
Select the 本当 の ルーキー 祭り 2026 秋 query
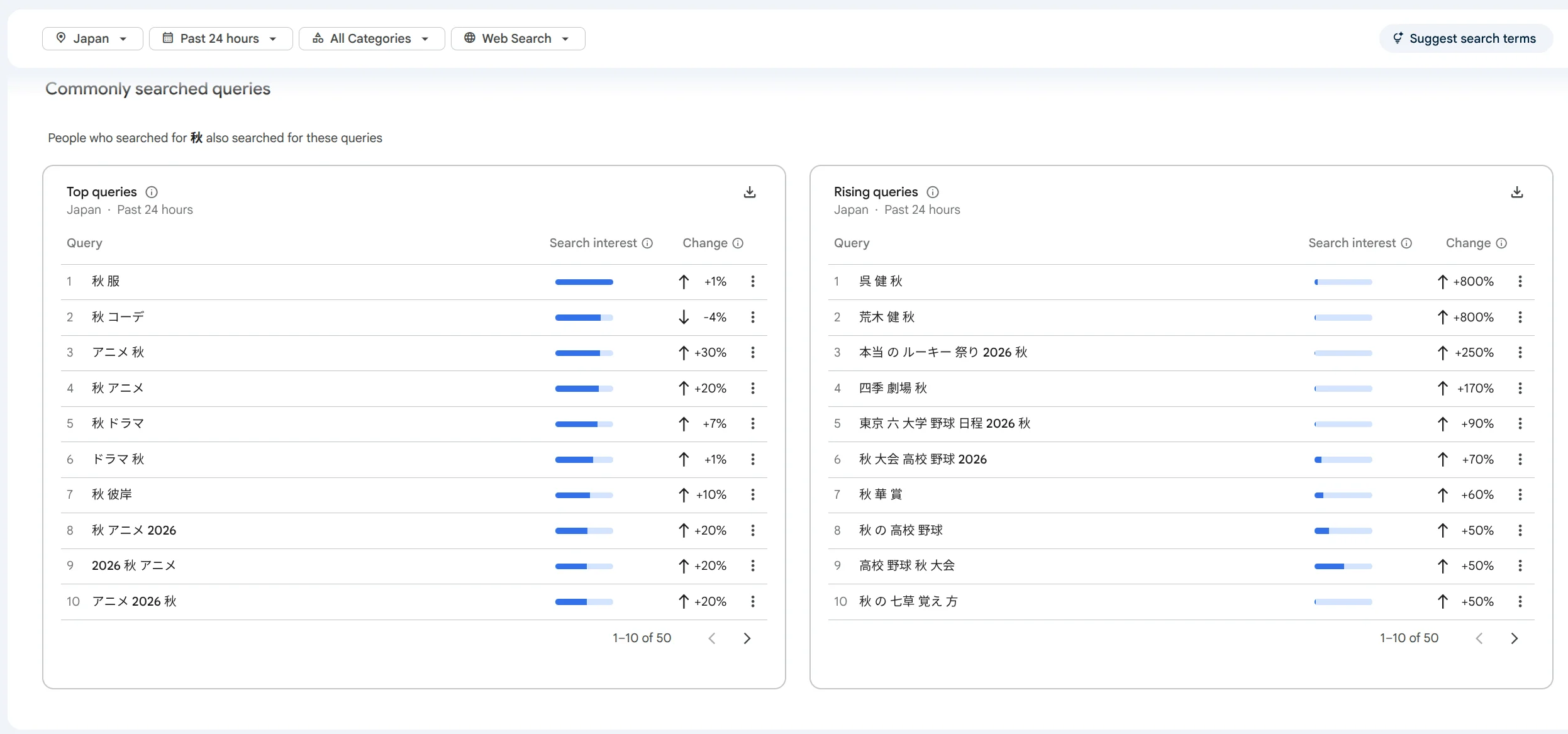943,352
